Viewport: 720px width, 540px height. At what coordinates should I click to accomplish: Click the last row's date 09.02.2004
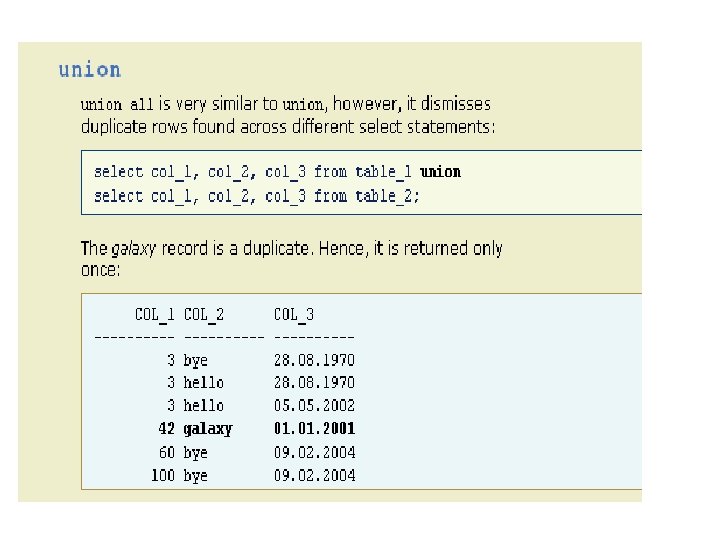tap(314, 476)
